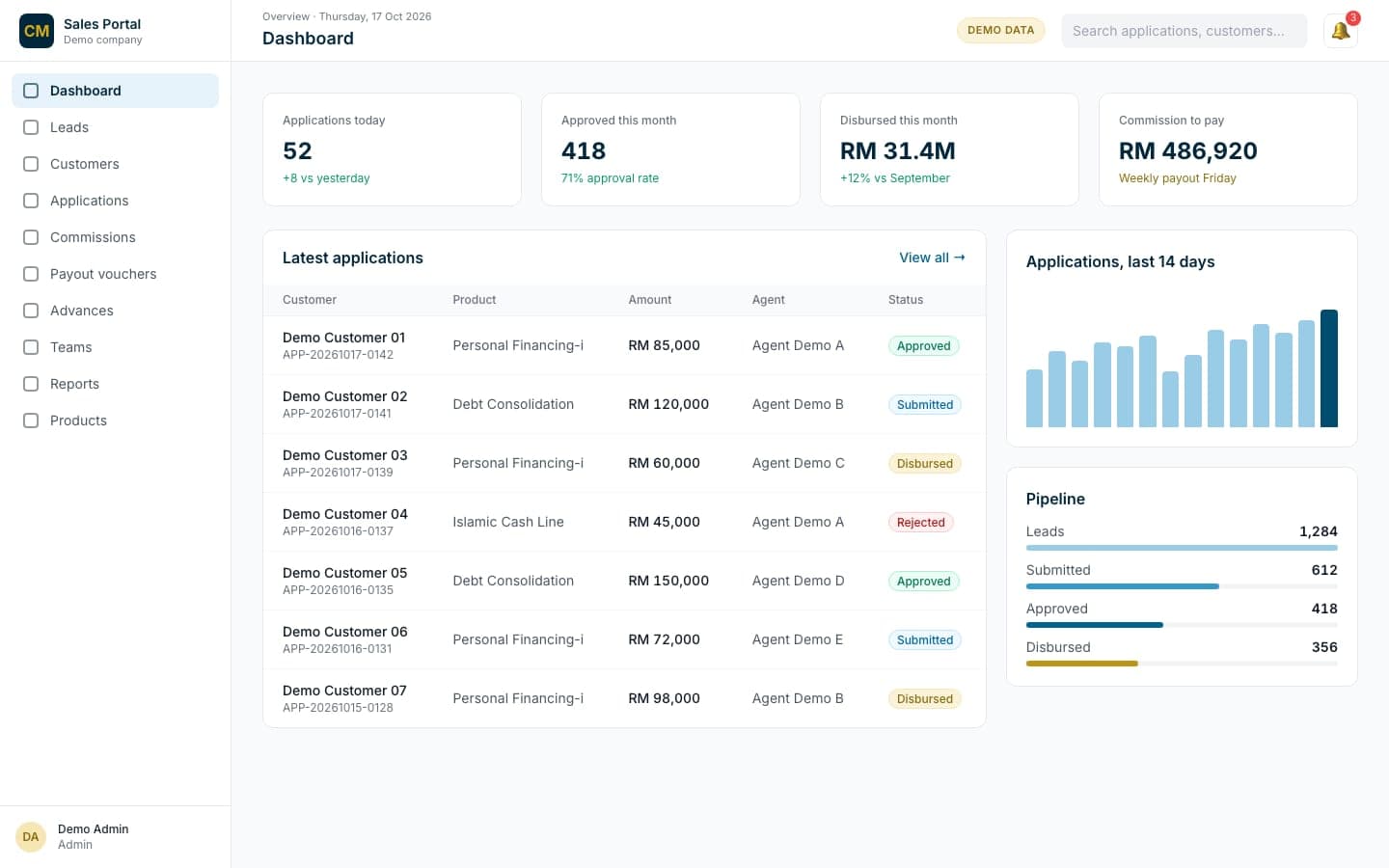The image size is (1389, 868).
Task: Open Customers in sidebar
Action: pyautogui.click(x=115, y=164)
